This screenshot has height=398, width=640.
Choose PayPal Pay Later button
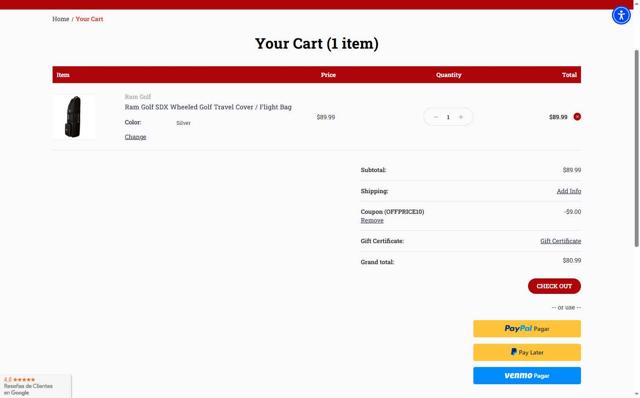click(527, 352)
